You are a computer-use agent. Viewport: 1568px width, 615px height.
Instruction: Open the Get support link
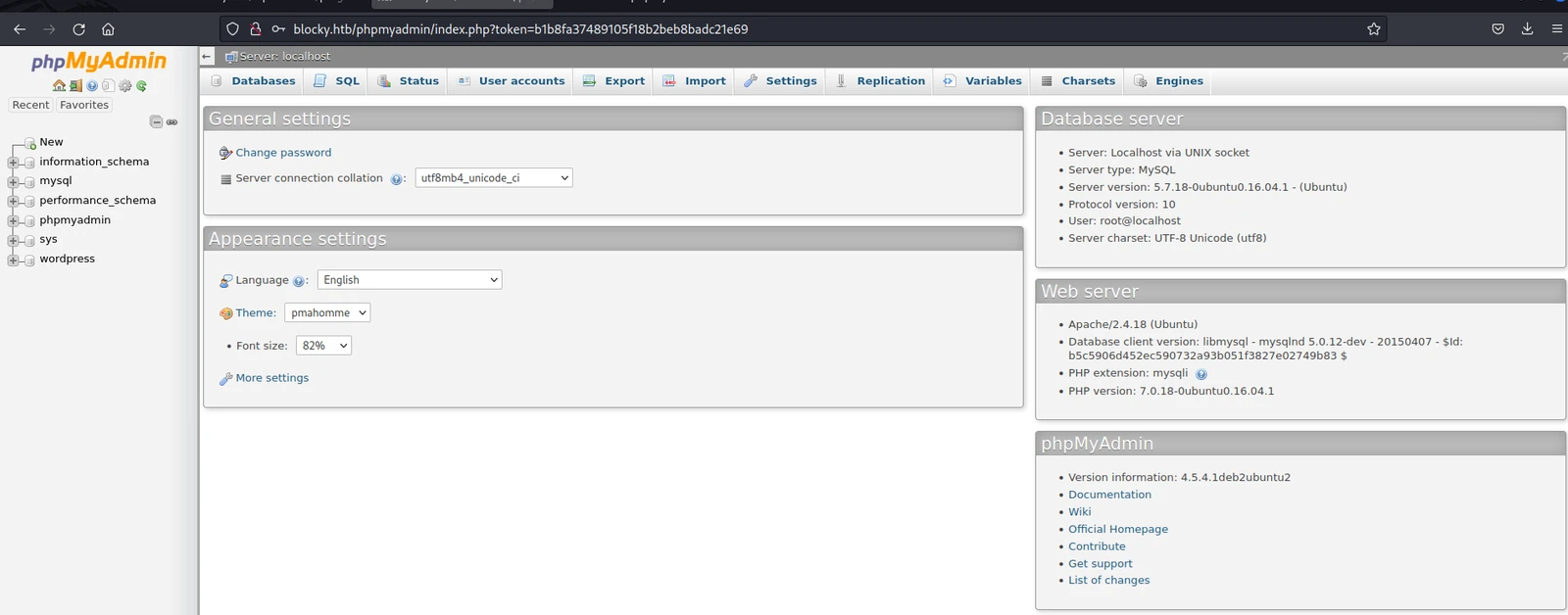(x=1100, y=564)
